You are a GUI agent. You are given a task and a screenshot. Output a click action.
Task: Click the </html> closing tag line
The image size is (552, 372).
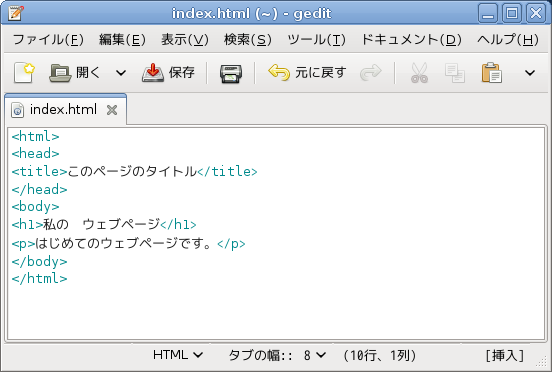[39, 279]
